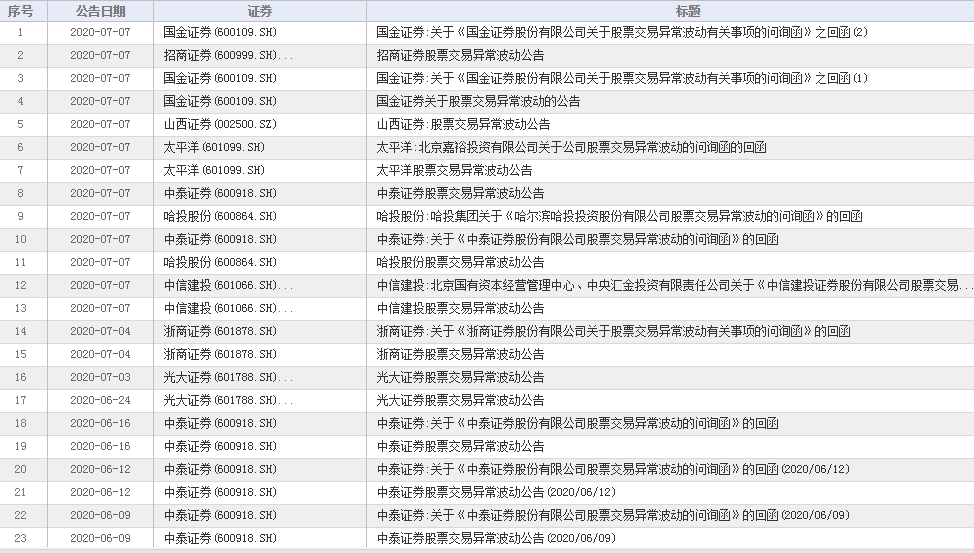This screenshot has height=553, width=974.
Task: Select date 2020-06-24 in row 17
Action: click(101, 400)
